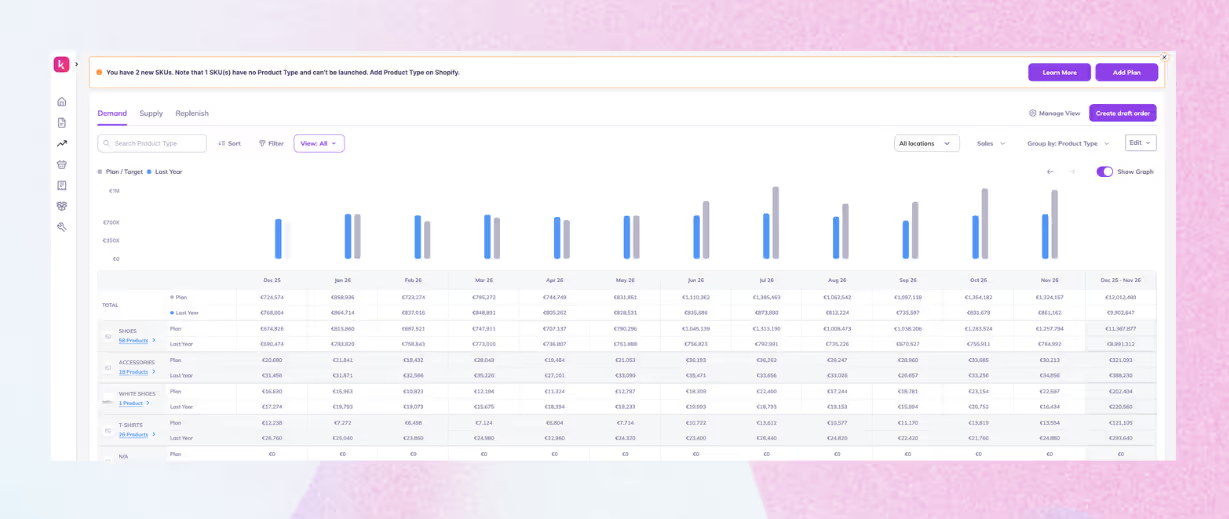Click the Jul 26 bar pair in the graph
Screen dimensions: 1229x519
pos(771,223)
